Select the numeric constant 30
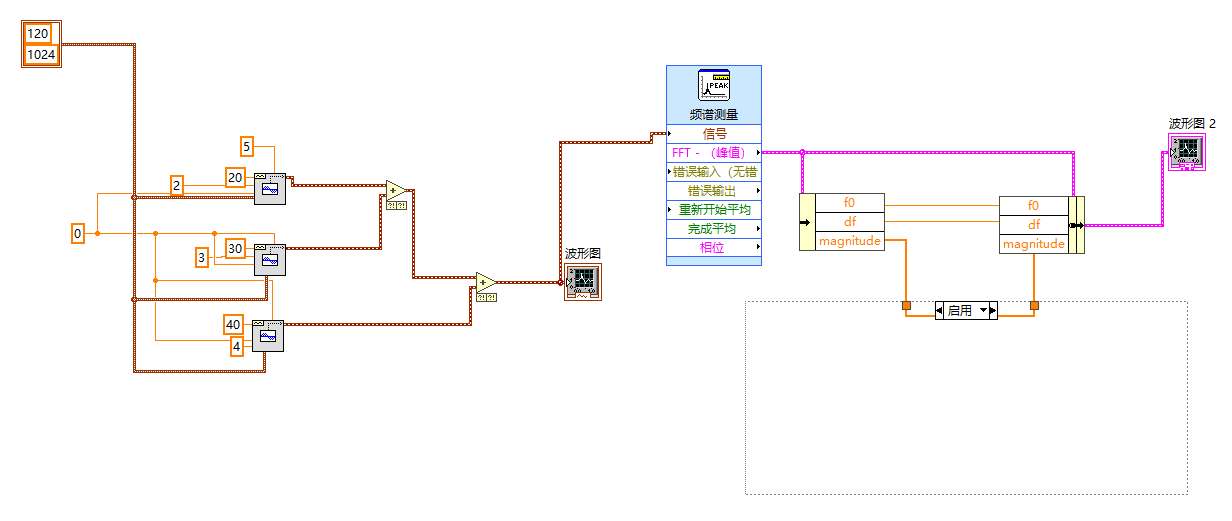Image resolution: width=1232 pixels, height=521 pixels. point(235,249)
